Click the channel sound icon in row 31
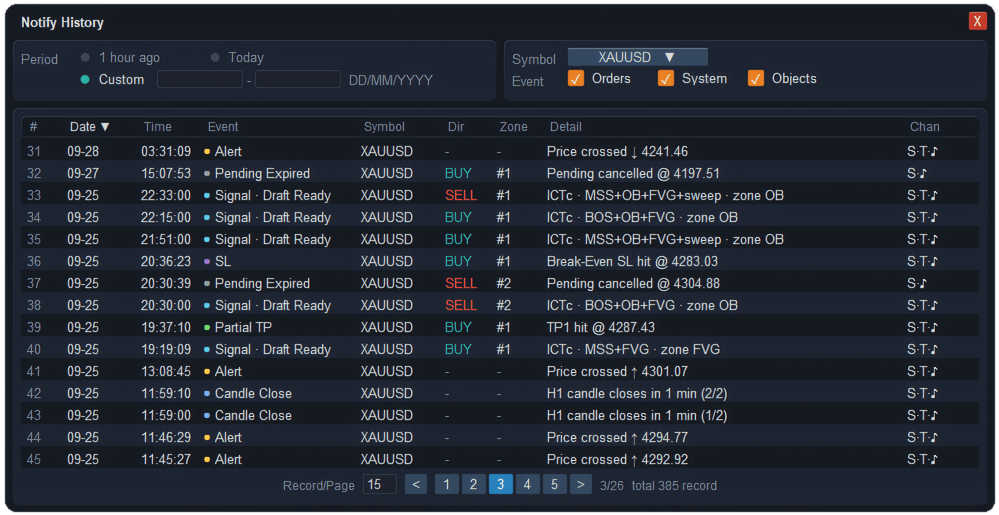Screen dimensions: 999x515 (935, 152)
